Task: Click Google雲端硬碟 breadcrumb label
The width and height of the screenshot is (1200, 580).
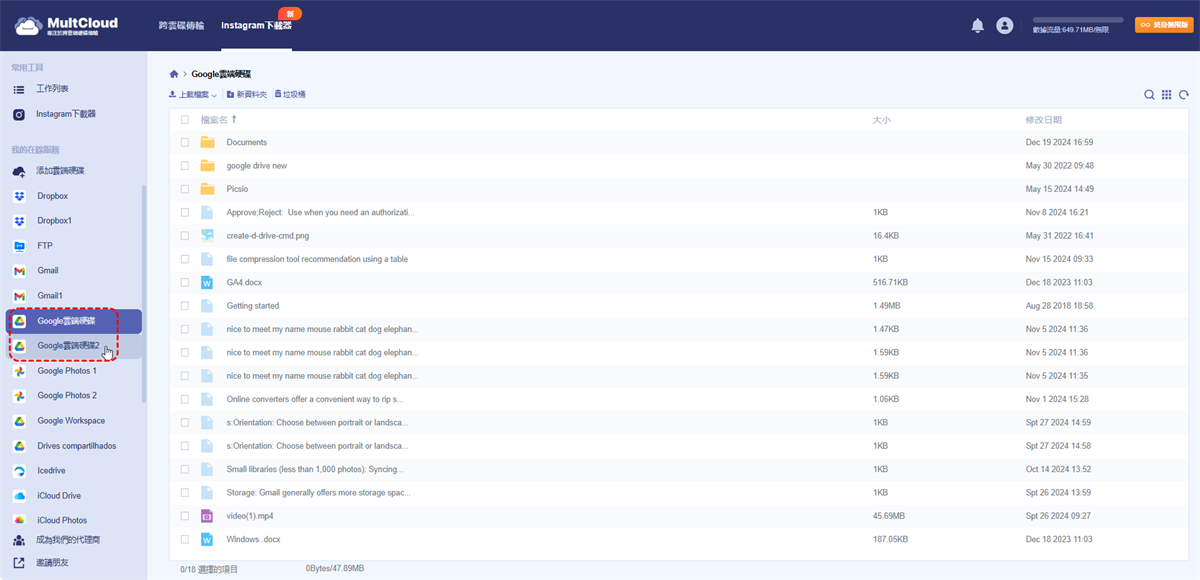Action: click(221, 74)
